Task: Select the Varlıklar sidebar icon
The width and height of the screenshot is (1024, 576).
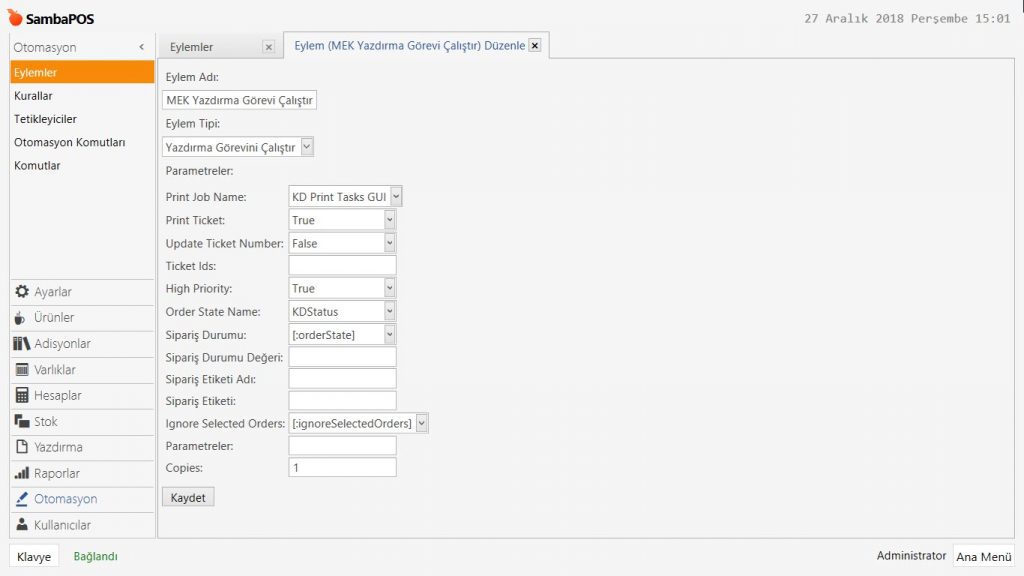Action: coord(22,370)
